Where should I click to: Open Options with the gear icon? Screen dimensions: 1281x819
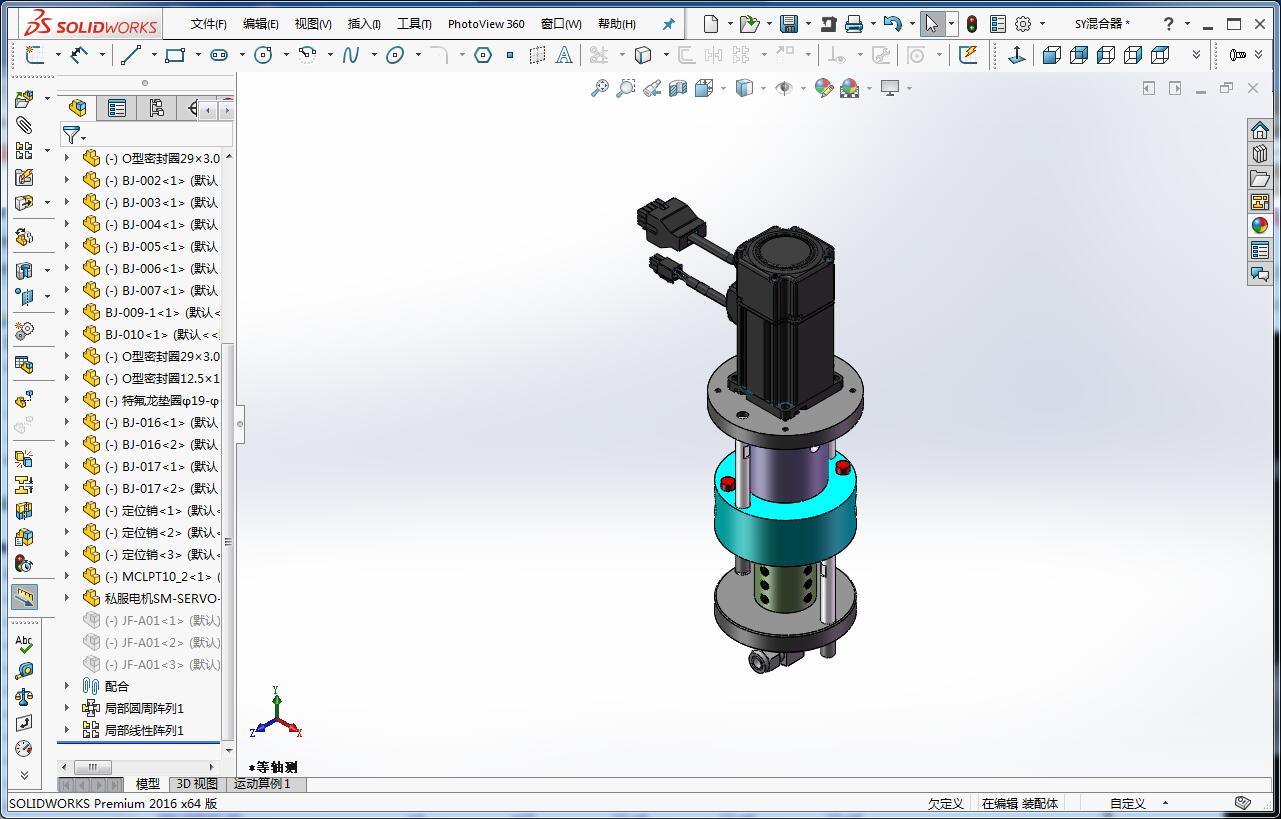1022,23
